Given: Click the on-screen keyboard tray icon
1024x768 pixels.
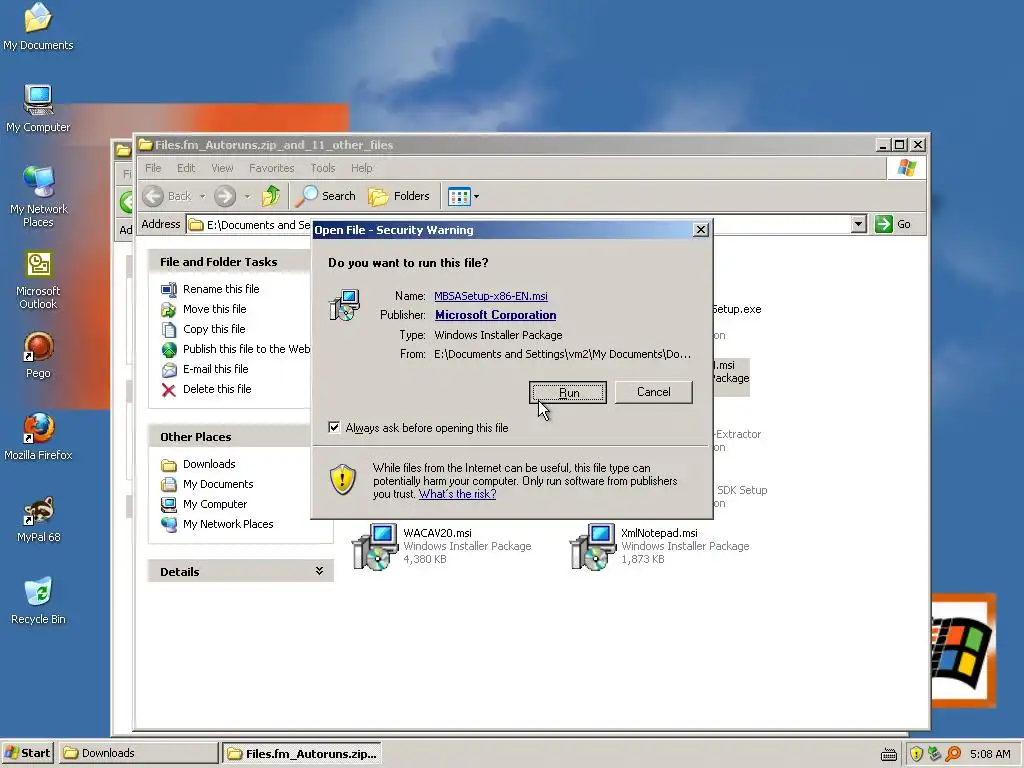Looking at the screenshot, I should point(889,754).
